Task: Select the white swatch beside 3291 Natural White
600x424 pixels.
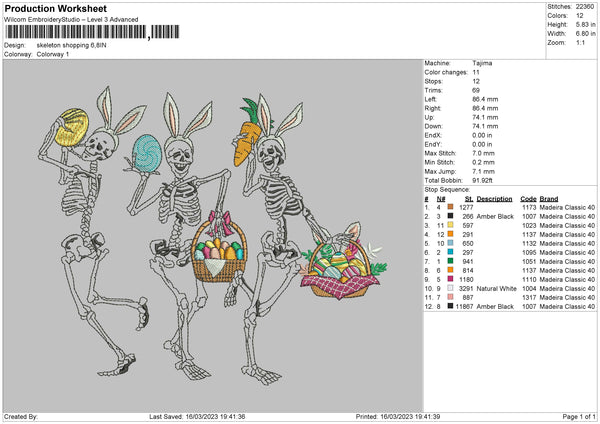Action: [450, 288]
